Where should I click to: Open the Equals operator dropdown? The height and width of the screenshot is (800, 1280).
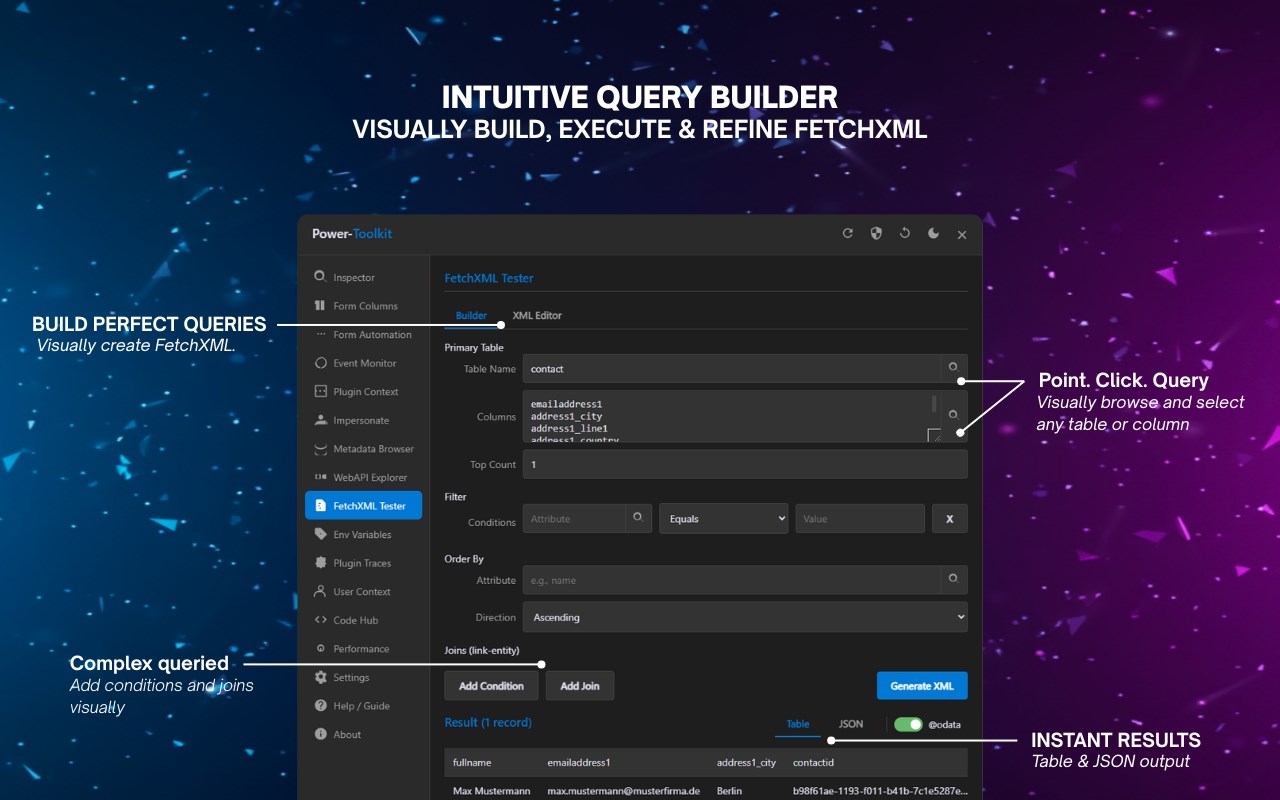pyautogui.click(x=724, y=518)
